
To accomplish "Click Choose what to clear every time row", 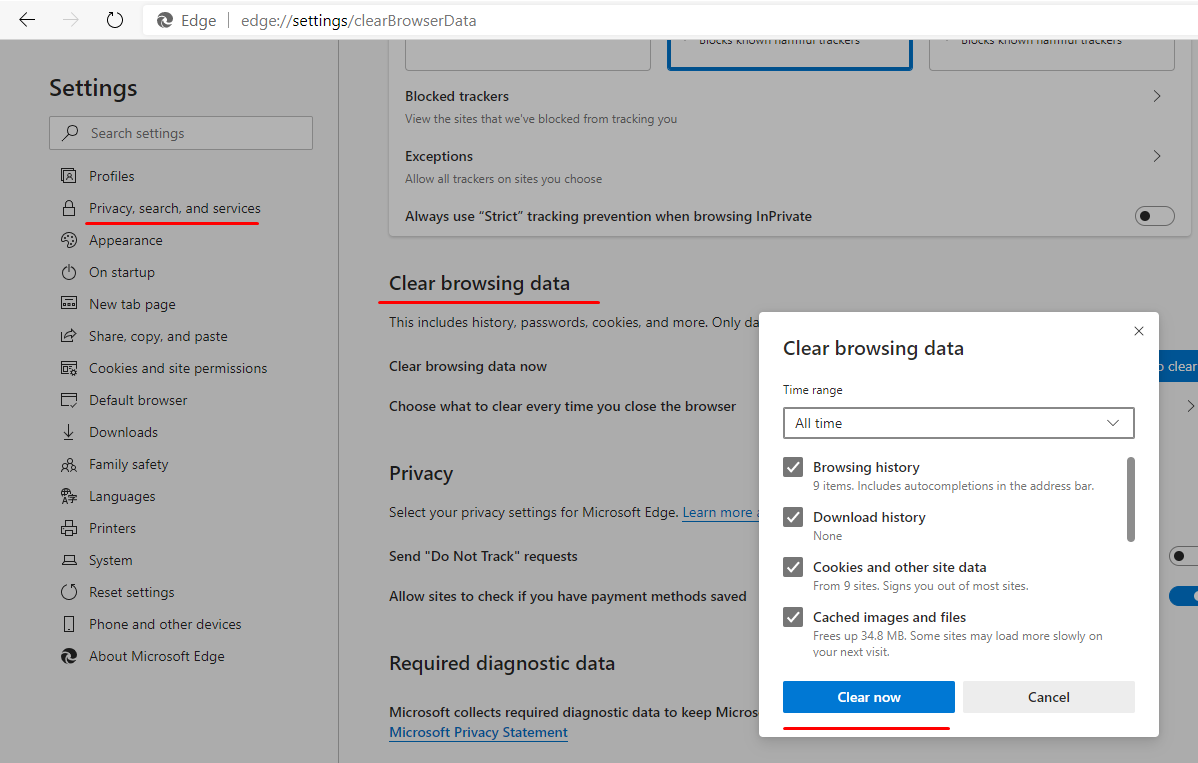I will click(562, 406).
